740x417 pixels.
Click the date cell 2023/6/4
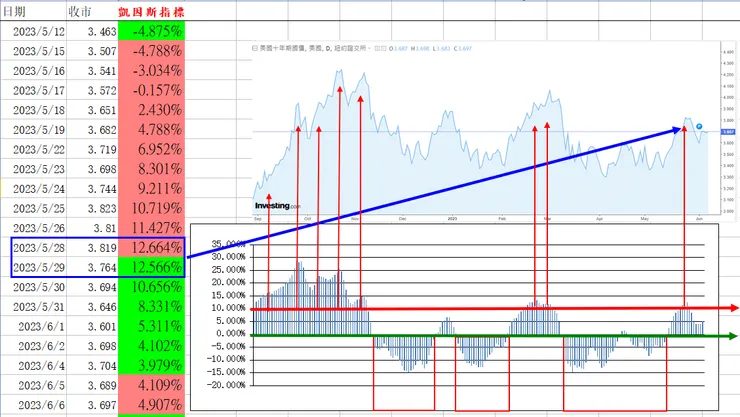click(x=33, y=366)
